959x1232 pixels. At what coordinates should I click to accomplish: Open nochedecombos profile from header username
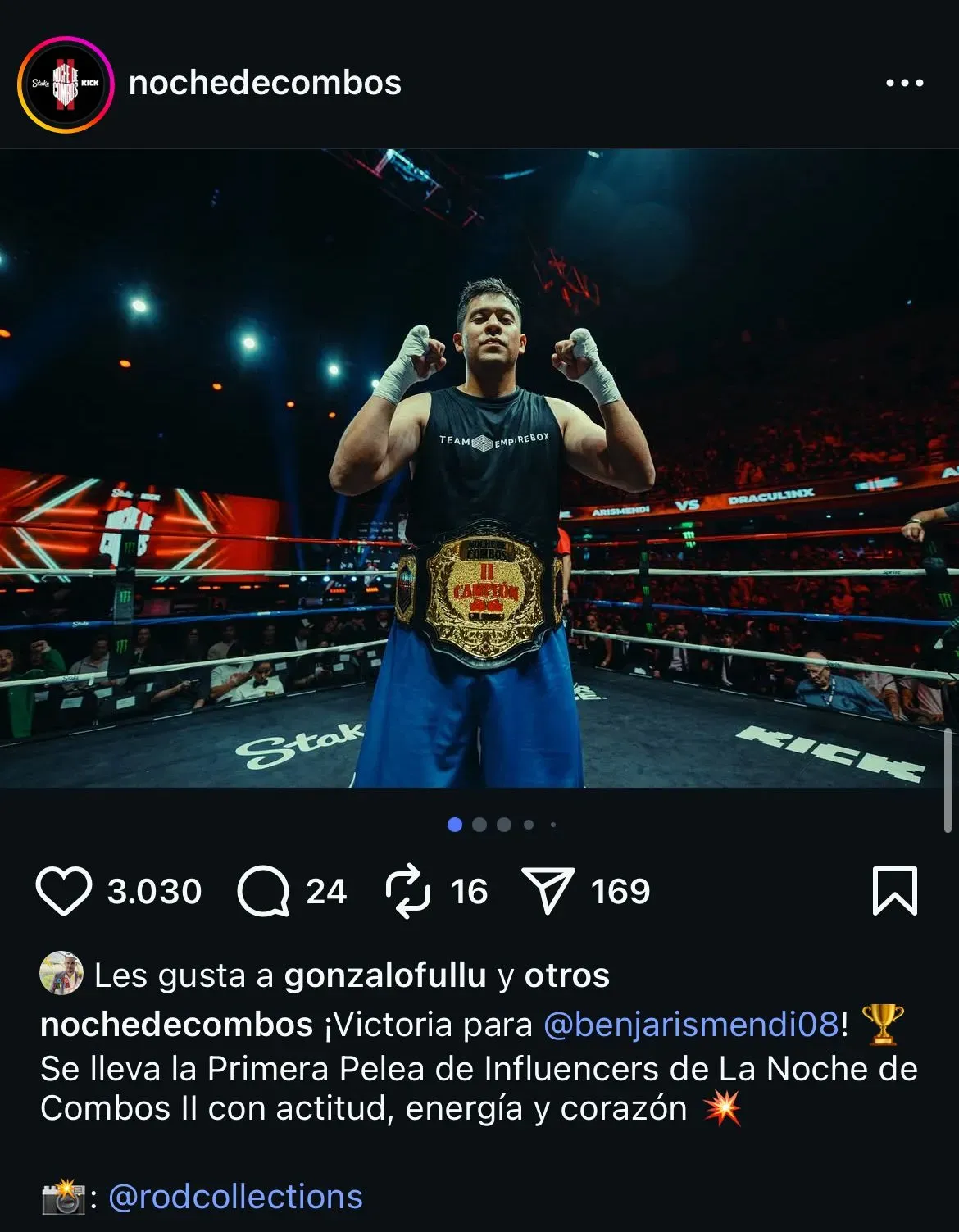[265, 83]
